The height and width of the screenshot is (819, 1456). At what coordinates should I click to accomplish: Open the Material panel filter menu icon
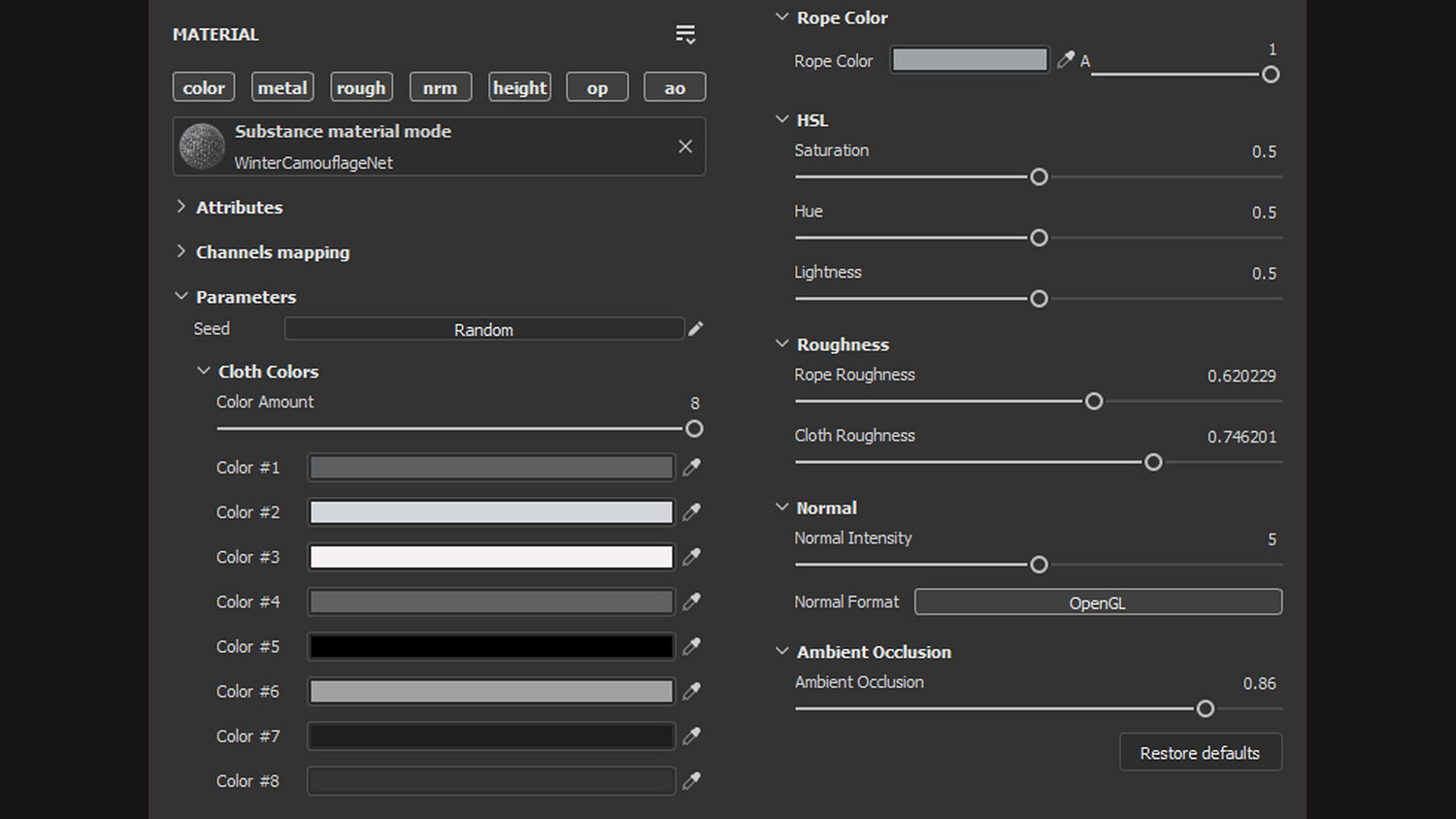[685, 35]
